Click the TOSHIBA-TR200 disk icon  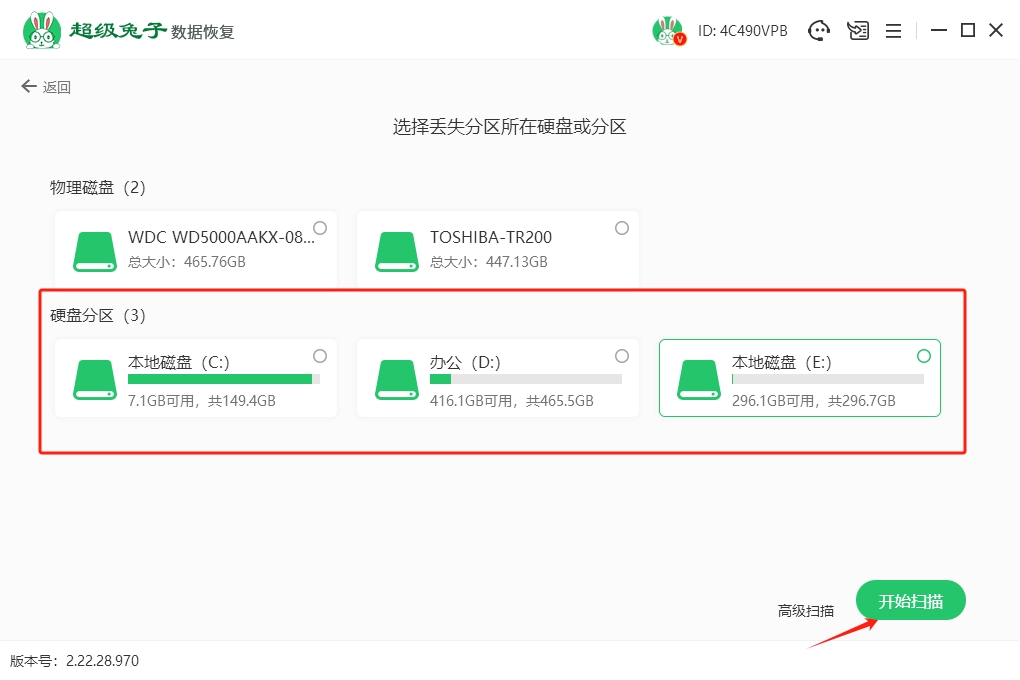pos(397,250)
